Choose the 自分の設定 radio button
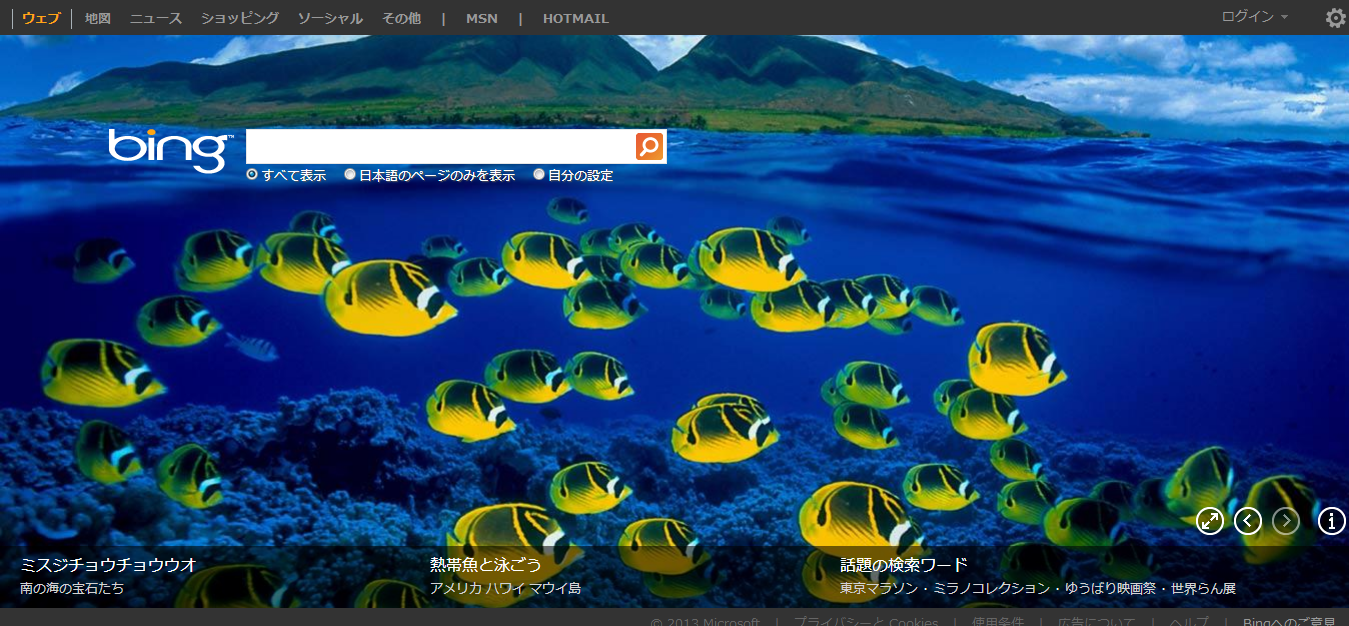Image resolution: width=1349 pixels, height=626 pixels. click(x=539, y=175)
